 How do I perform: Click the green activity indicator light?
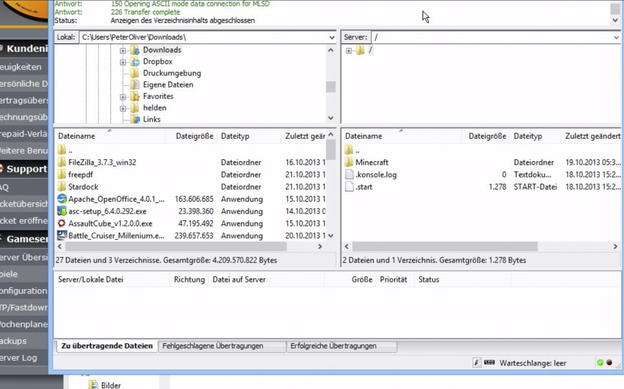600,363
